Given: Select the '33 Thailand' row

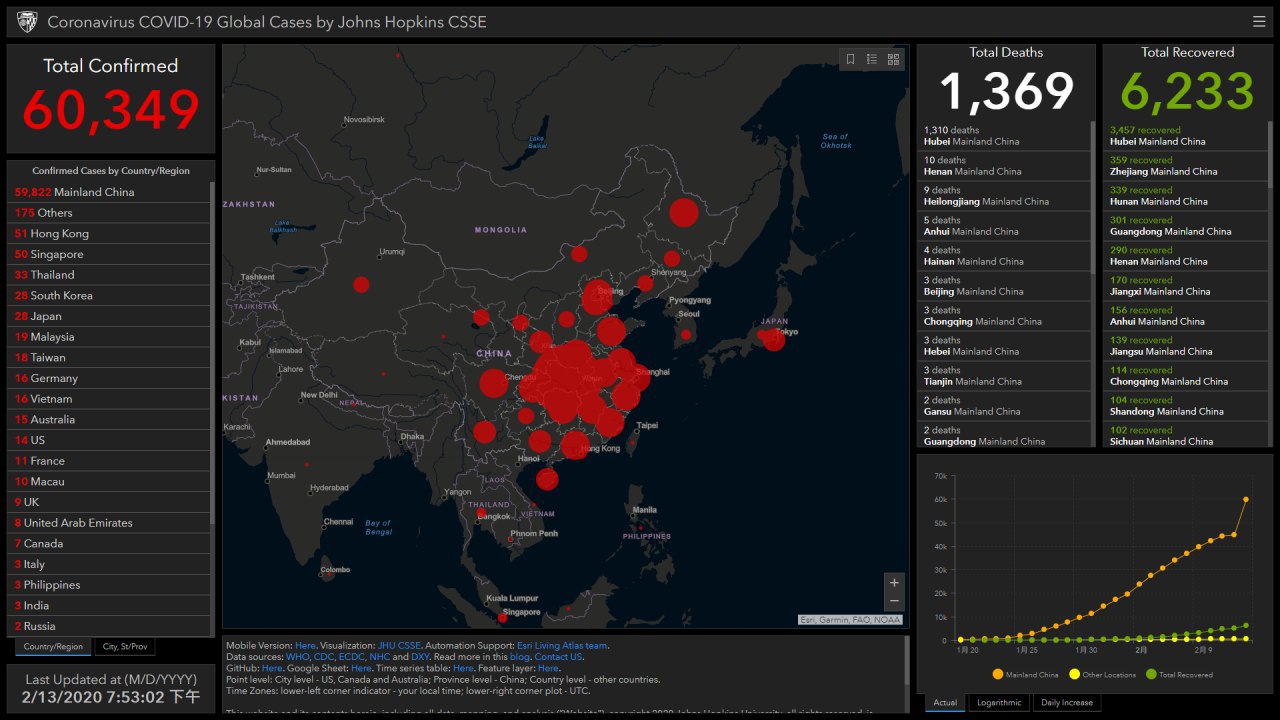Looking at the screenshot, I should pyautogui.click(x=110, y=275).
